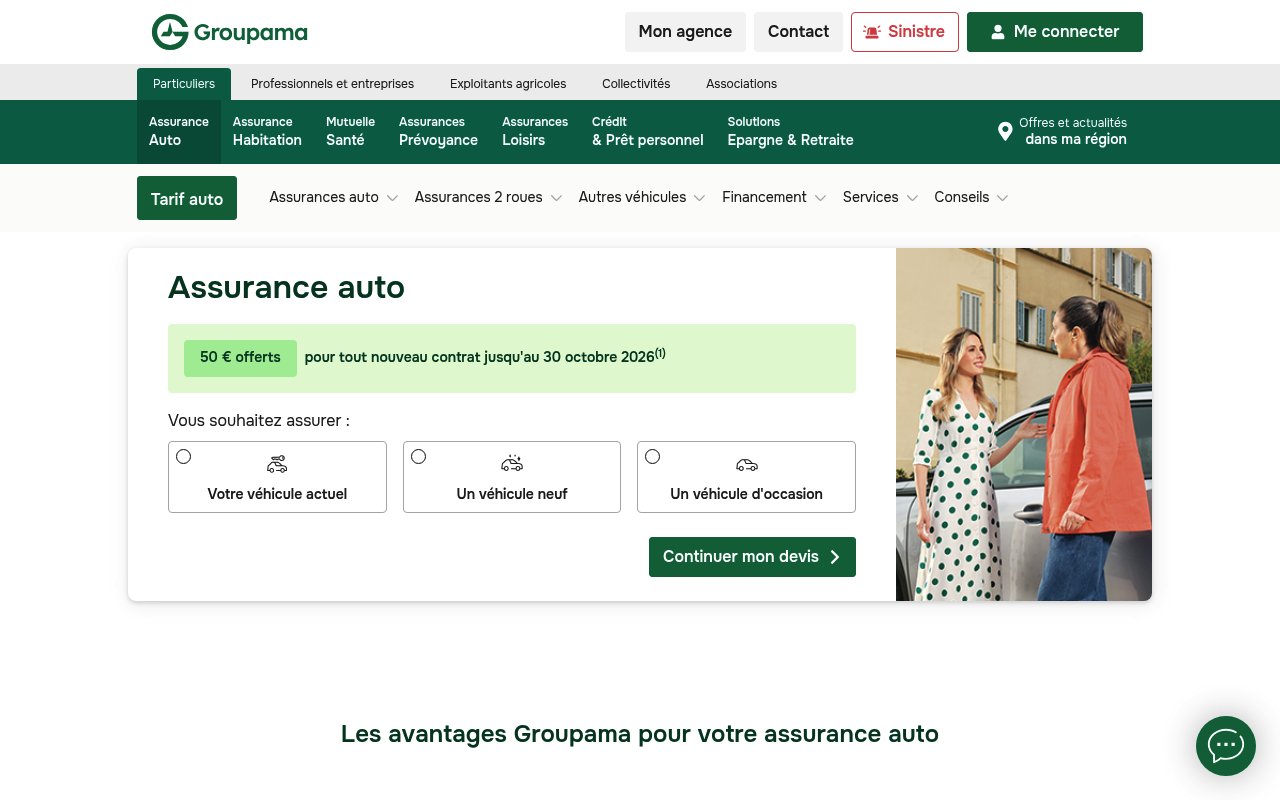Click the new vehicle sparkle car icon
The image size is (1280, 800).
pyautogui.click(x=512, y=463)
